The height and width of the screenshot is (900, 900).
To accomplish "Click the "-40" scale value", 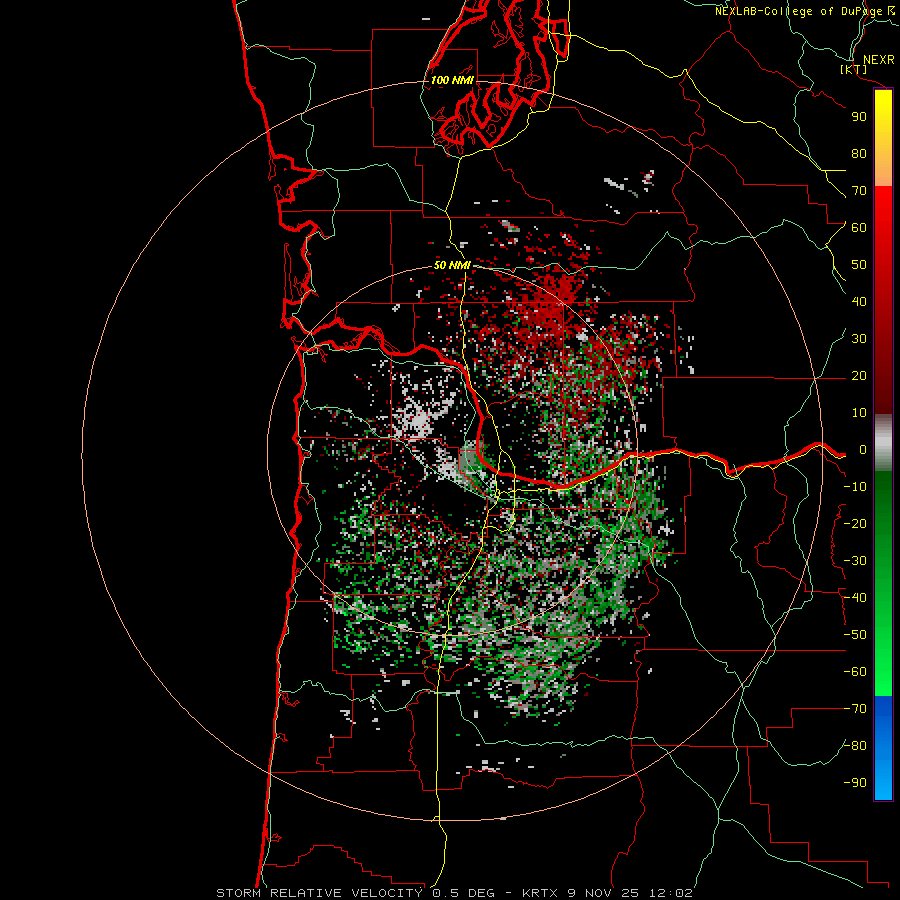I will pos(855,598).
